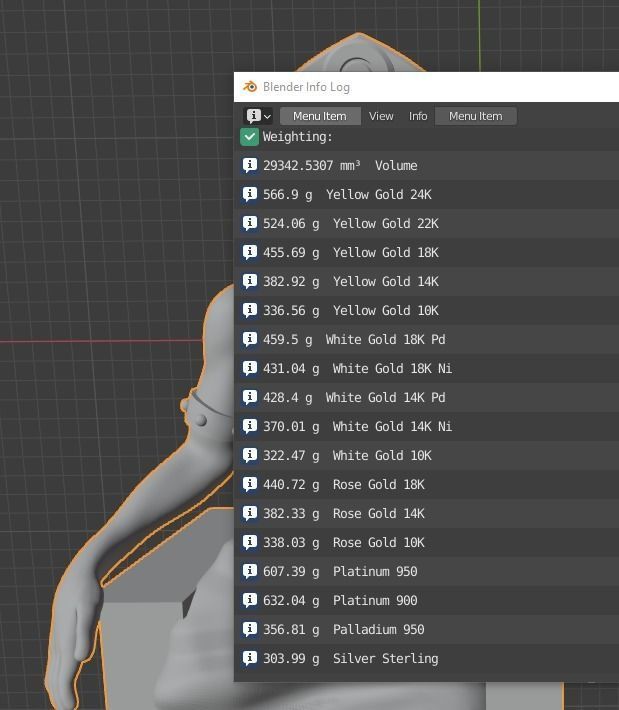Click the Blender Info Log window title

click(307, 87)
